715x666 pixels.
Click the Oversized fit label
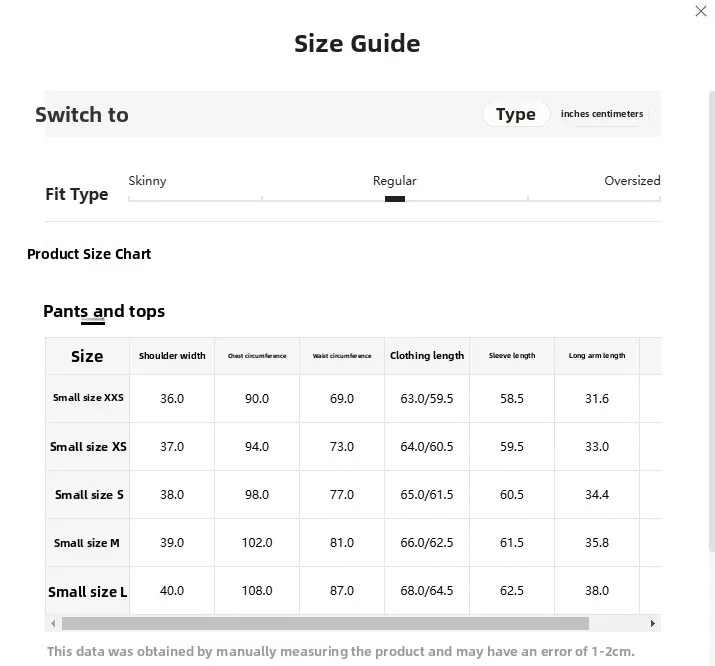click(x=632, y=181)
